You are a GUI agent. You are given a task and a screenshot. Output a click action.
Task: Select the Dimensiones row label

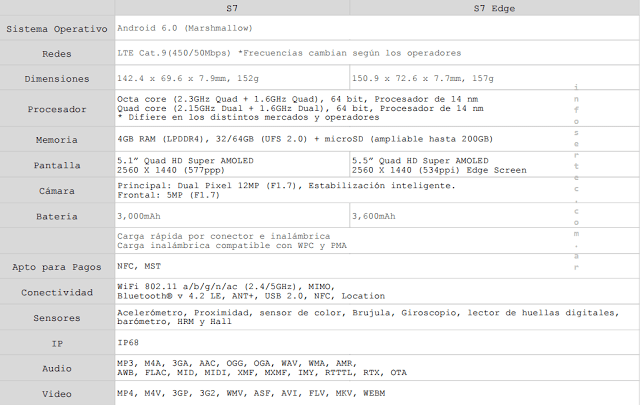(x=56, y=78)
